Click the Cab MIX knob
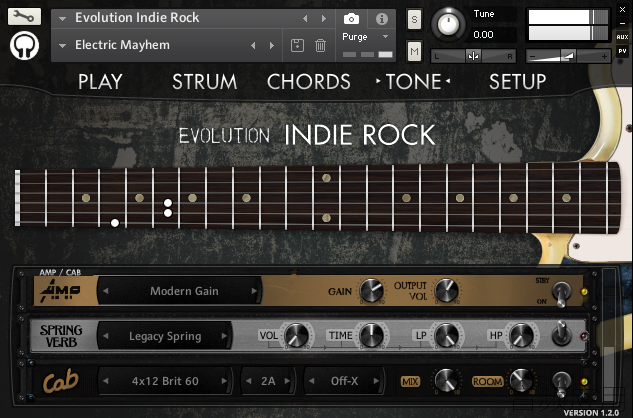 (x=446, y=380)
